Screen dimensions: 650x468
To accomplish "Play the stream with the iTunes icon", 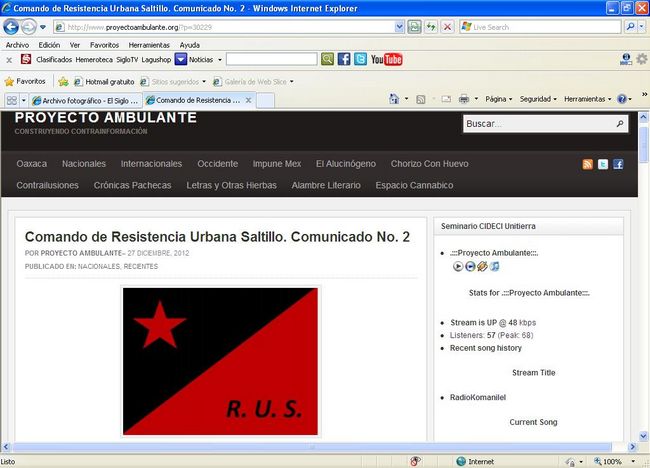I will (495, 266).
